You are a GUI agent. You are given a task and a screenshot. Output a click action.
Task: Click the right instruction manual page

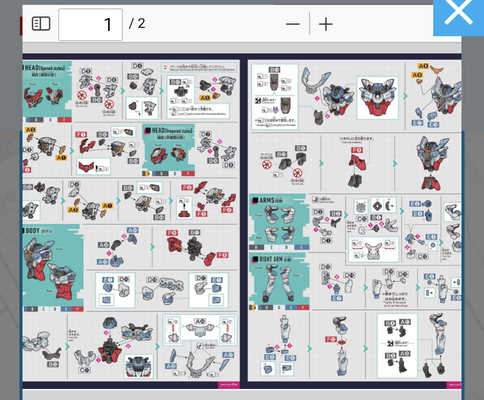355,220
